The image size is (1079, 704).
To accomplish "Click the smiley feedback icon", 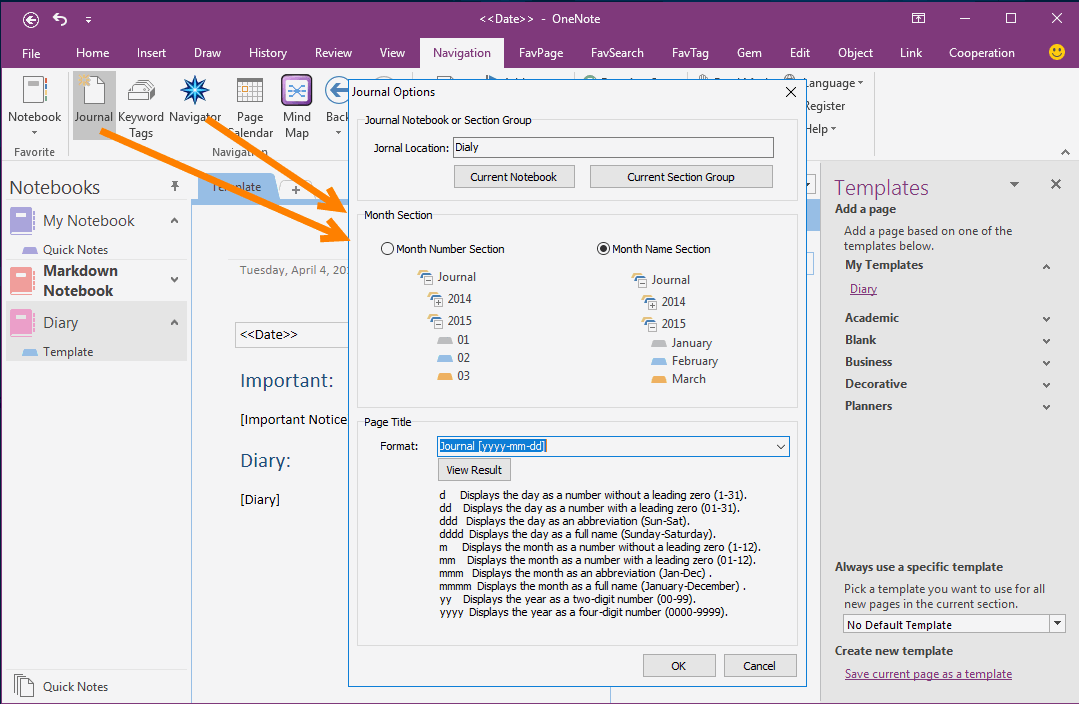I will [x=1056, y=52].
